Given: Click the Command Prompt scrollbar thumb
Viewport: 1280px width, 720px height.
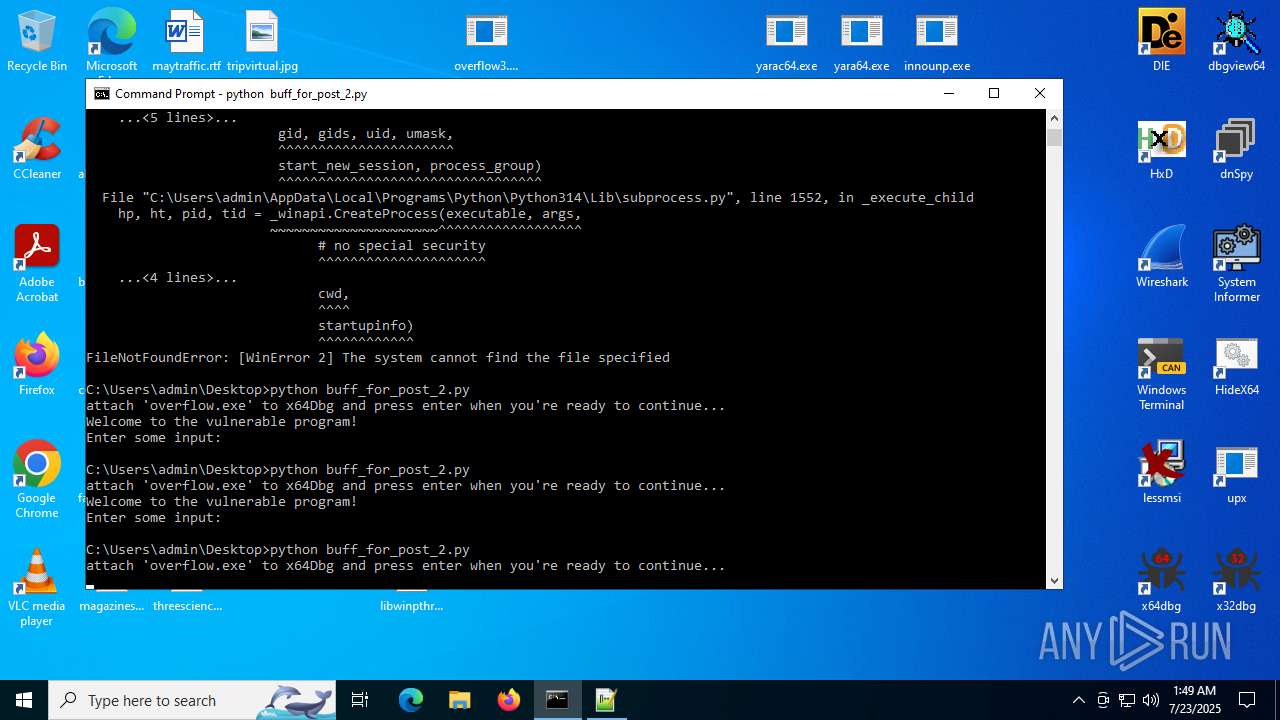Looking at the screenshot, I should pyautogui.click(x=1054, y=137).
